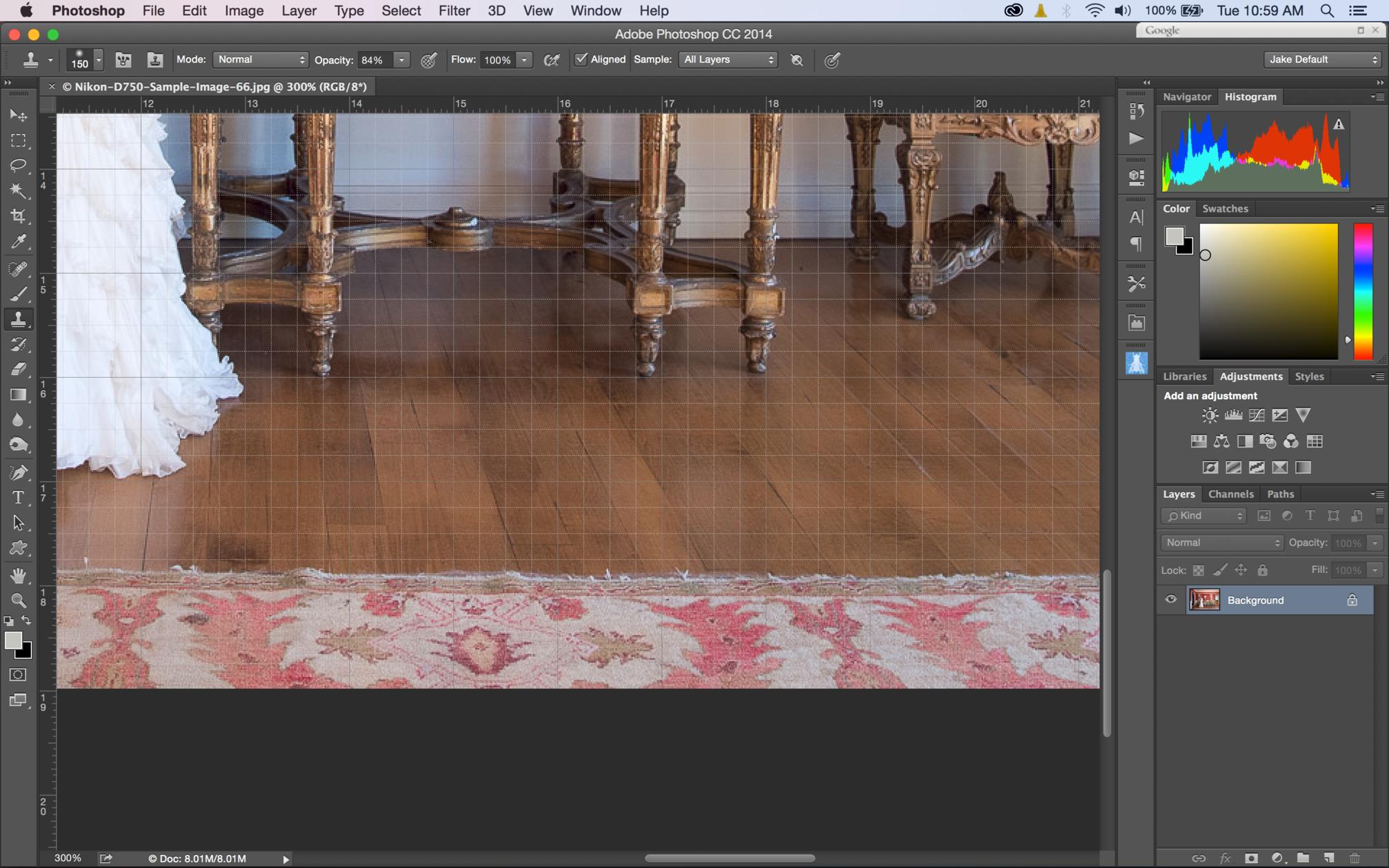Viewport: 1389px width, 868px height.
Task: Toggle the Edit in Quick Mask Mode button
Action: coord(18,675)
